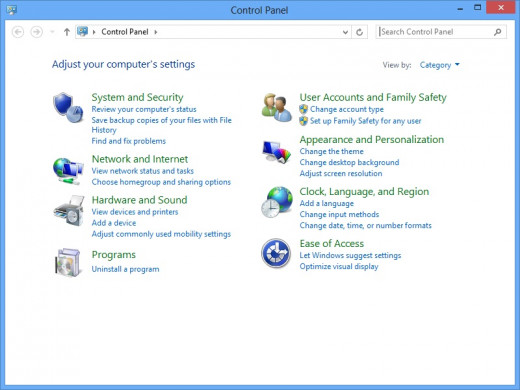Click the shield icon beside Change account type
This screenshot has height=390, width=520.
coord(303,109)
